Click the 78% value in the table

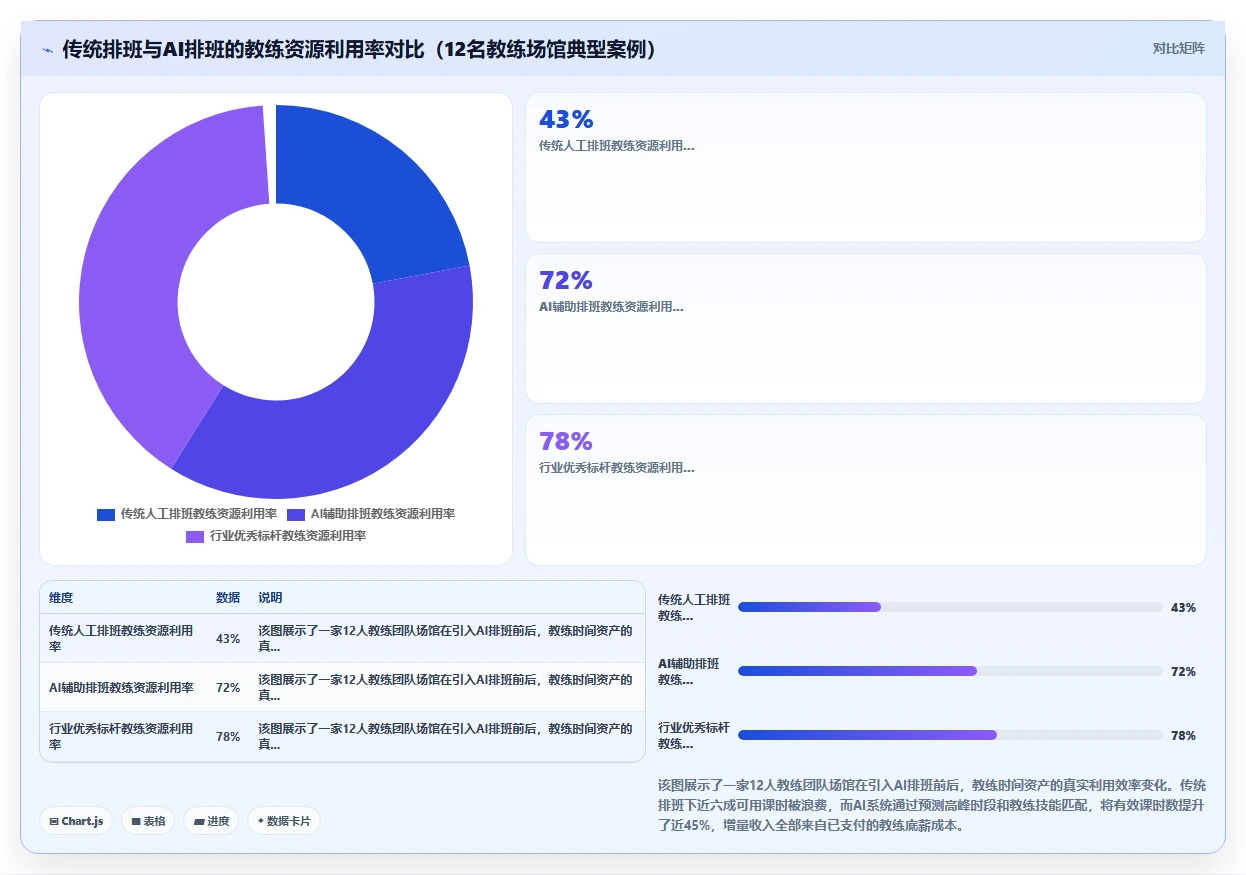click(x=228, y=737)
